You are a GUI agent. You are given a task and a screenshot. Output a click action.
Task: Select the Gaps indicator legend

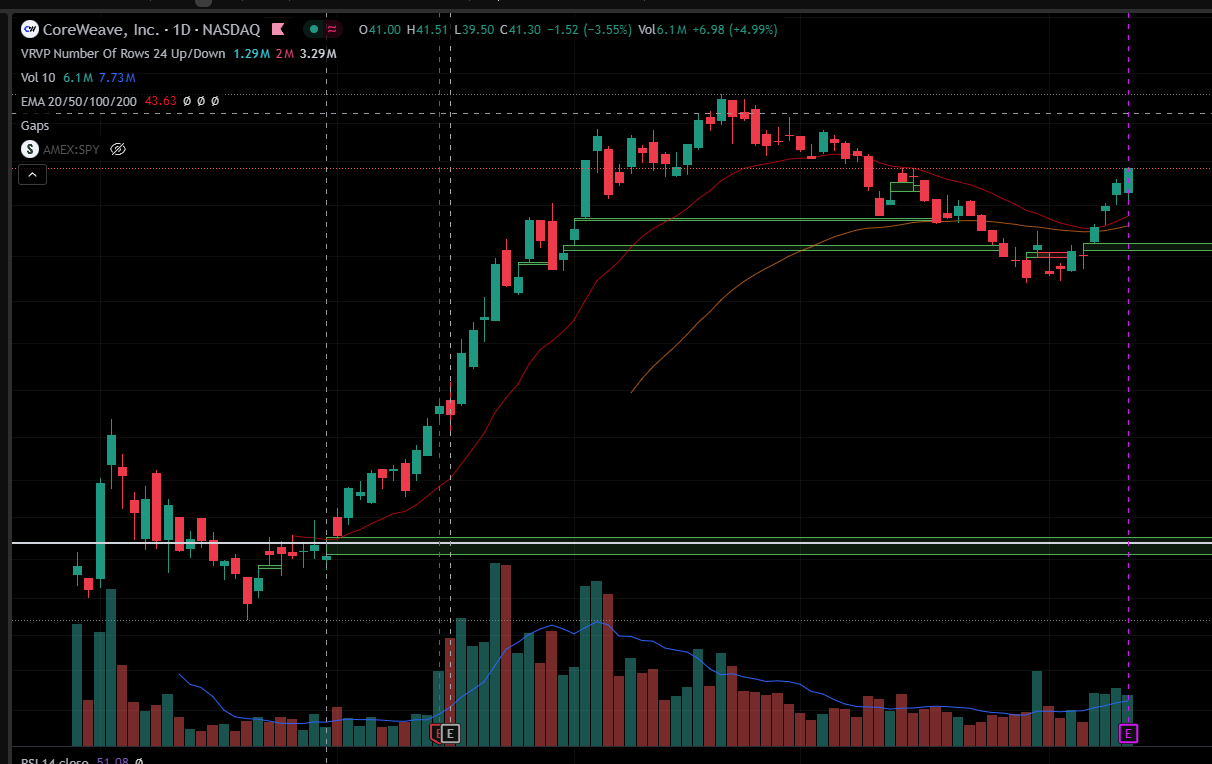35,126
